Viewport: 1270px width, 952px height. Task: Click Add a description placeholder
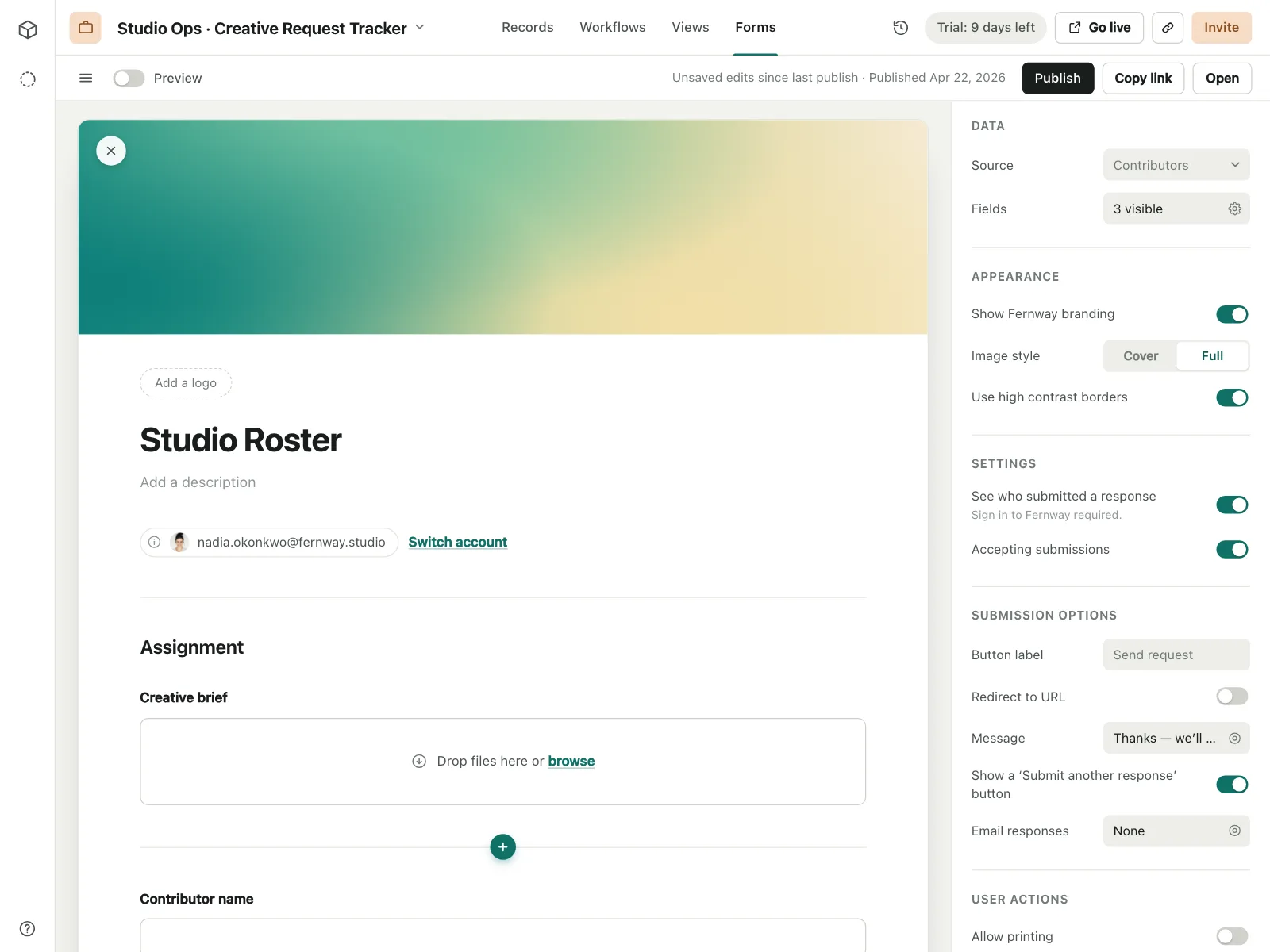click(198, 482)
